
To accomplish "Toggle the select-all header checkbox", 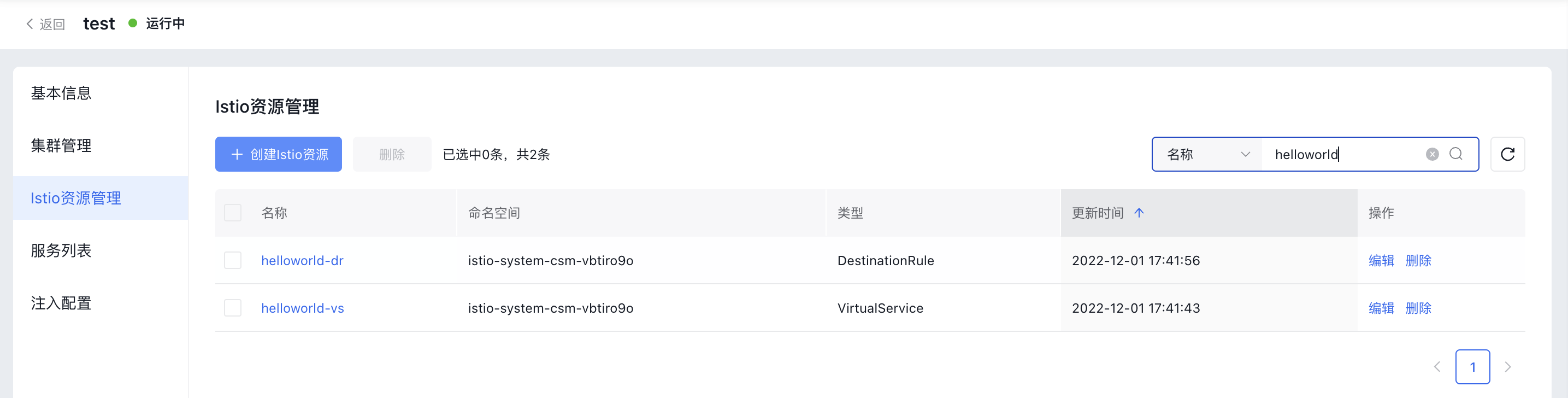I will point(233,213).
